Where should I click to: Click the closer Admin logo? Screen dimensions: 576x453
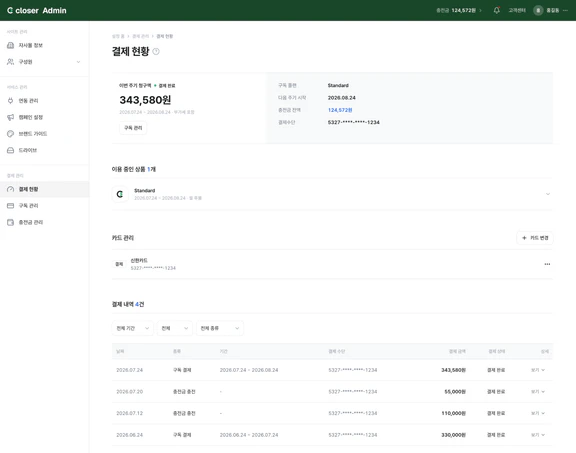pyautogui.click(x=37, y=10)
